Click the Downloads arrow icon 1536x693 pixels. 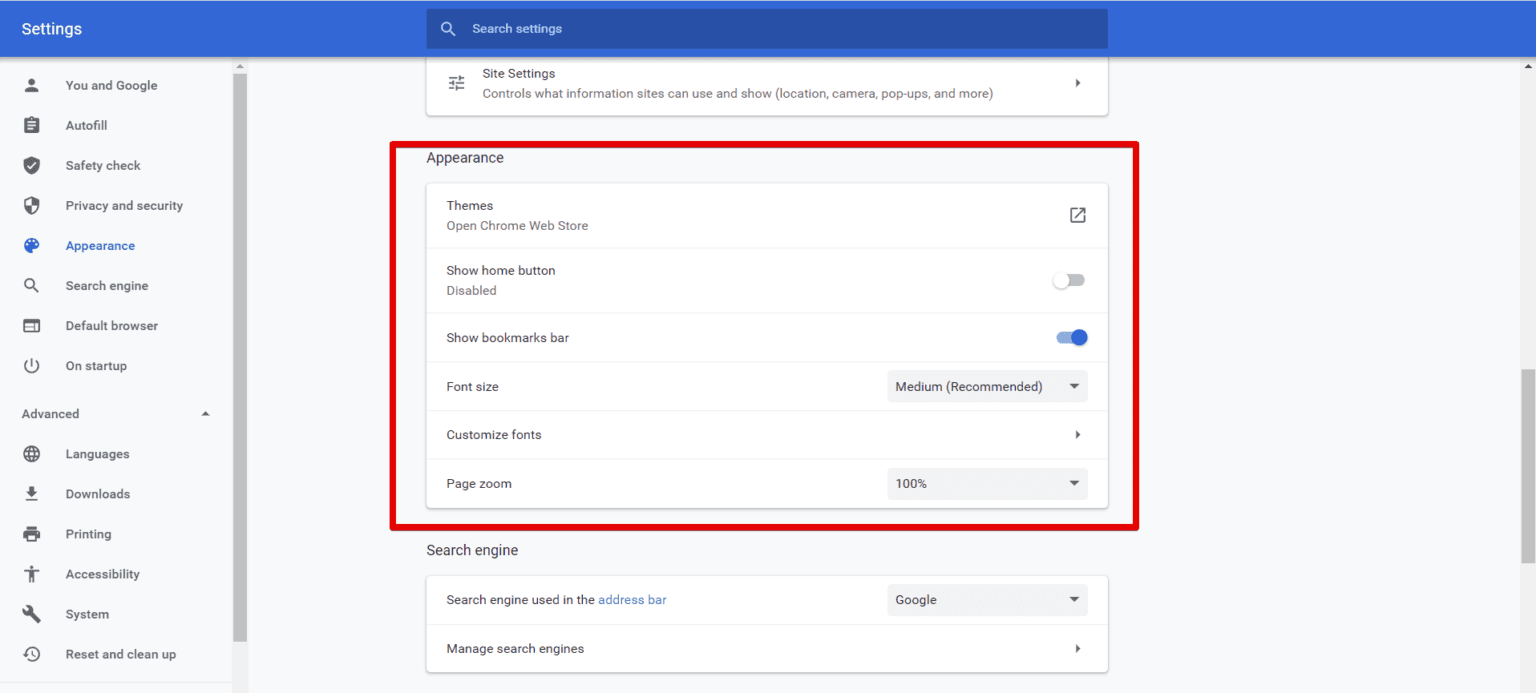[x=31, y=493]
